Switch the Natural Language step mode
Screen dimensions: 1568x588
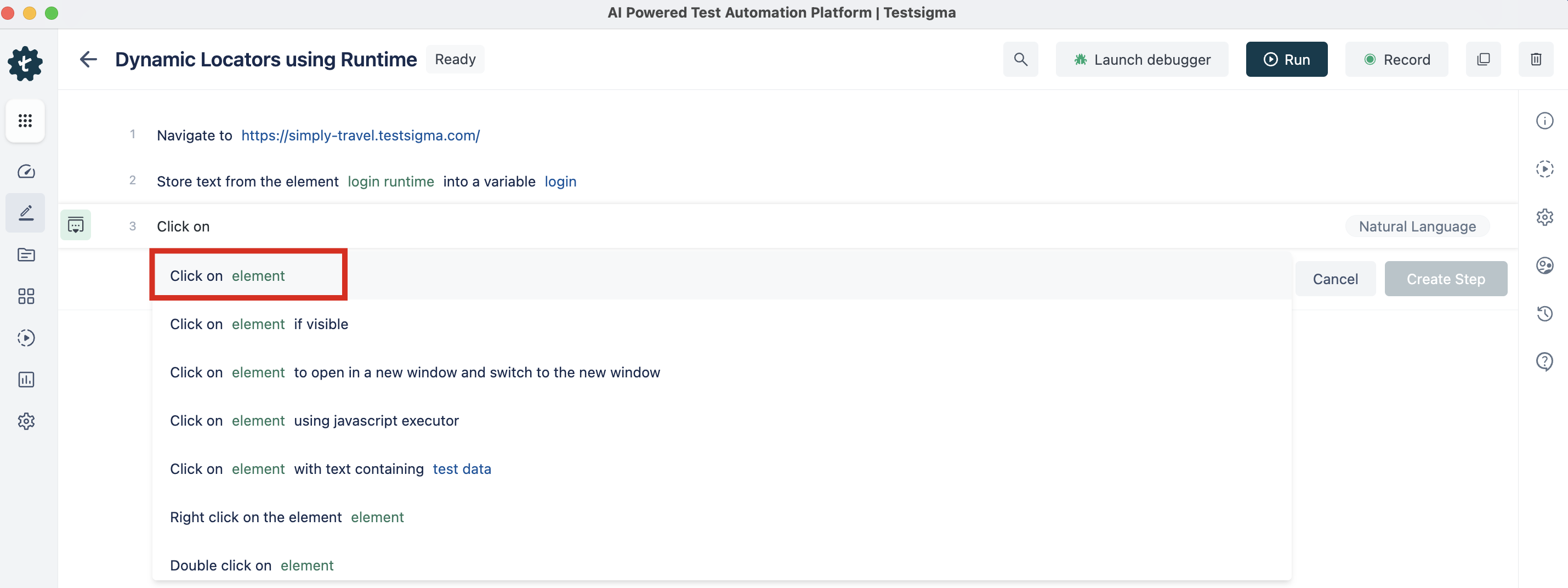pyautogui.click(x=1417, y=227)
